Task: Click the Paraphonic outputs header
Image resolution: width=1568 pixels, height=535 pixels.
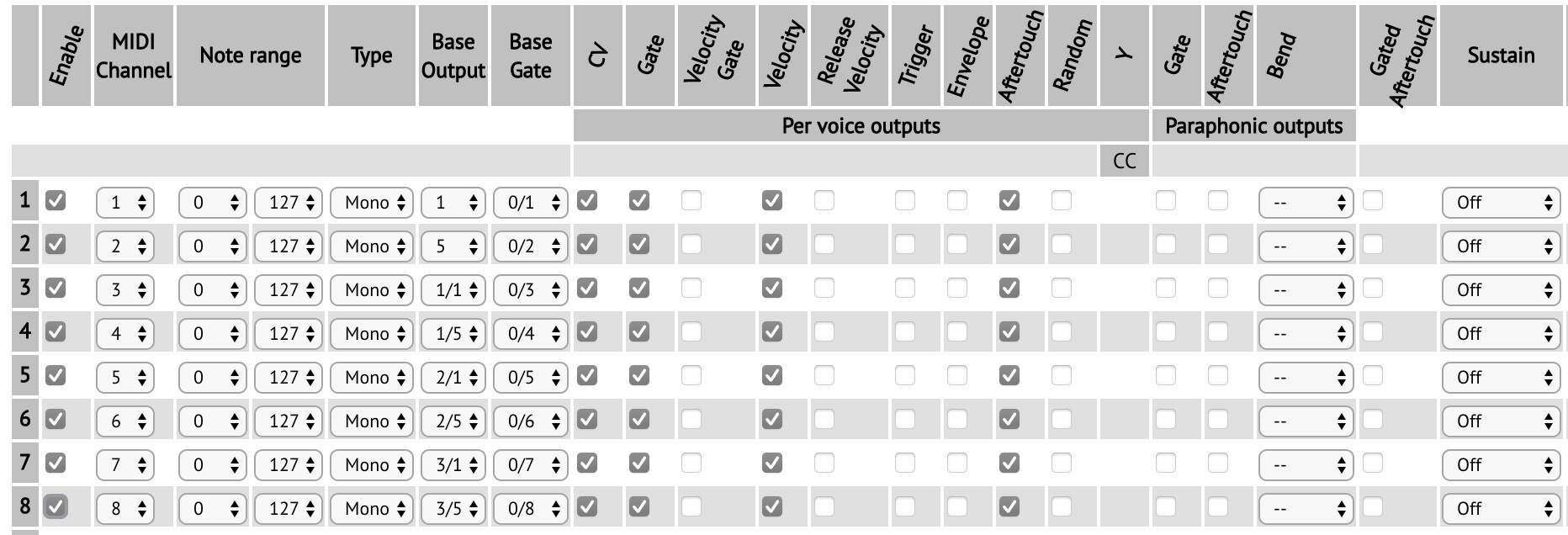Action: point(1253,126)
